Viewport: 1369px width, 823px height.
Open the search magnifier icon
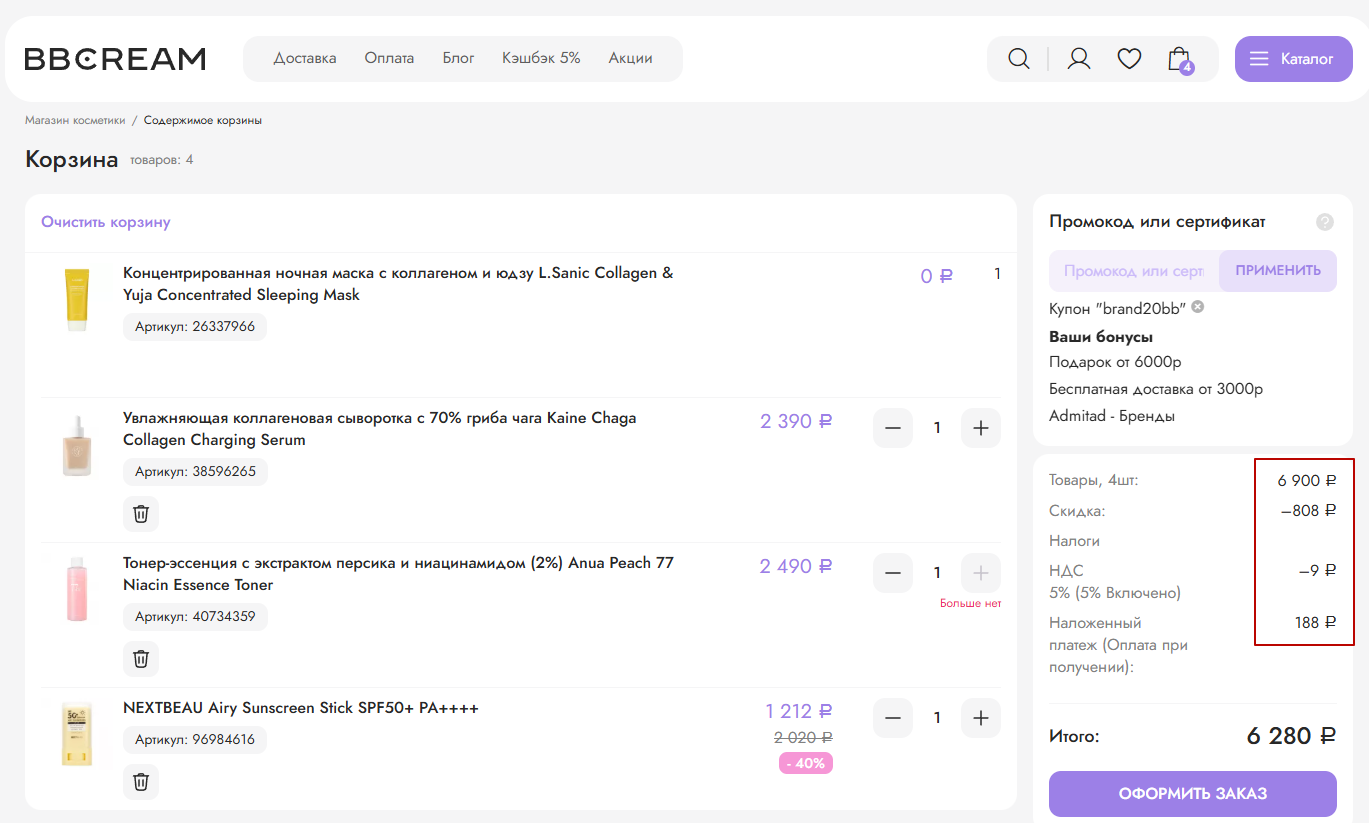[x=1018, y=59]
